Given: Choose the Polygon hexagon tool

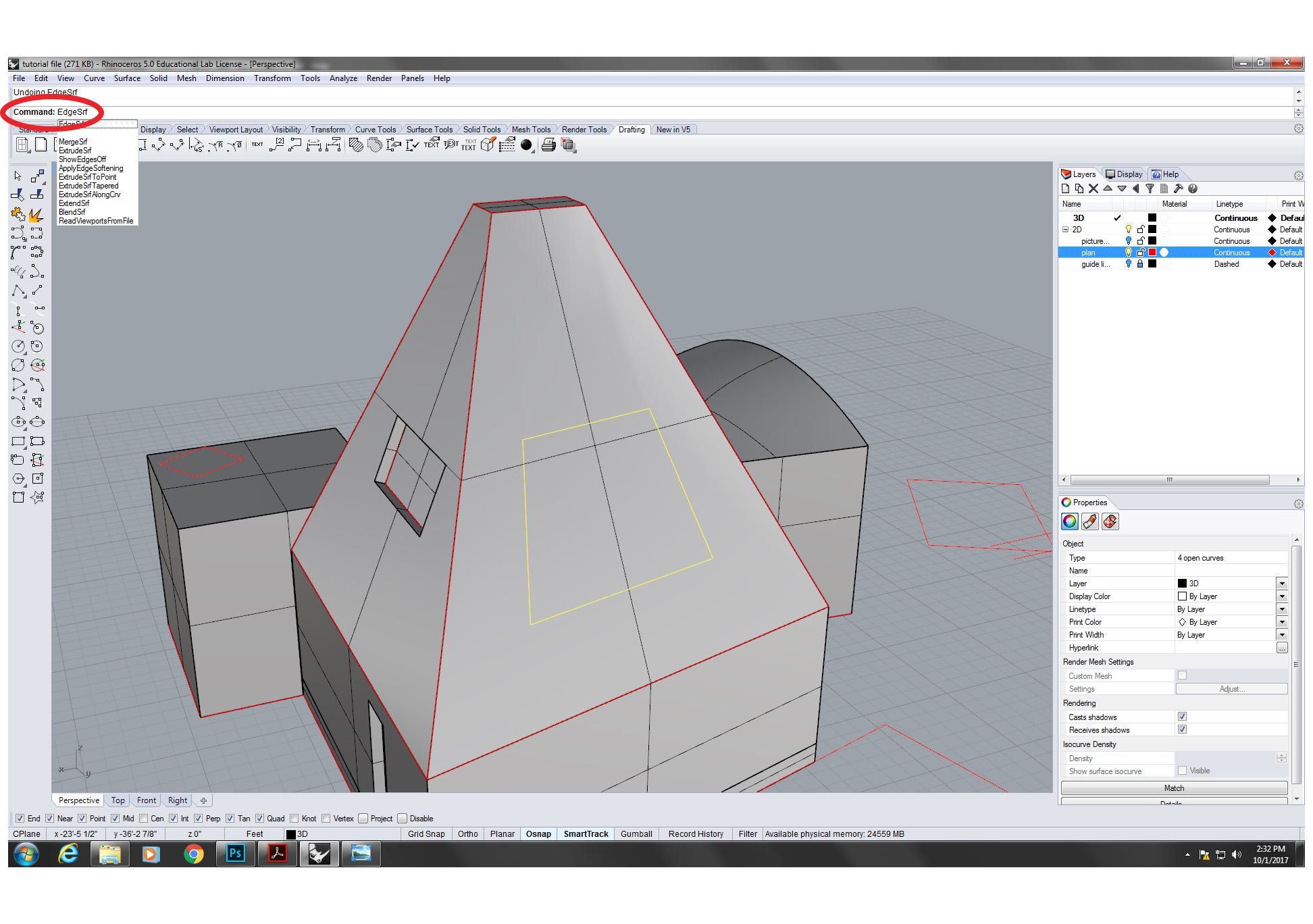Looking at the screenshot, I should tap(18, 479).
